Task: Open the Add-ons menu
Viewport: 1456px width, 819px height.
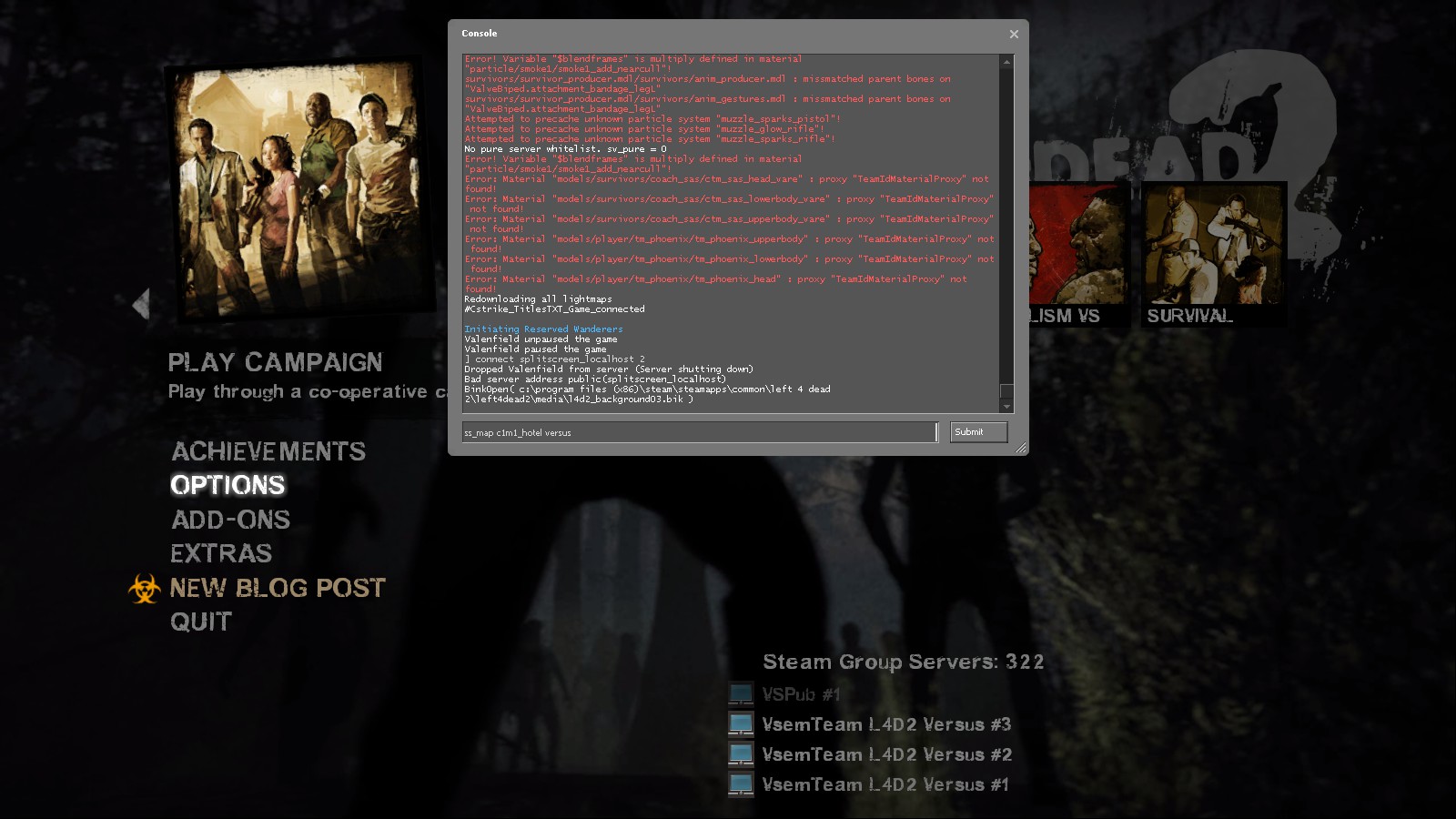Action: click(231, 520)
